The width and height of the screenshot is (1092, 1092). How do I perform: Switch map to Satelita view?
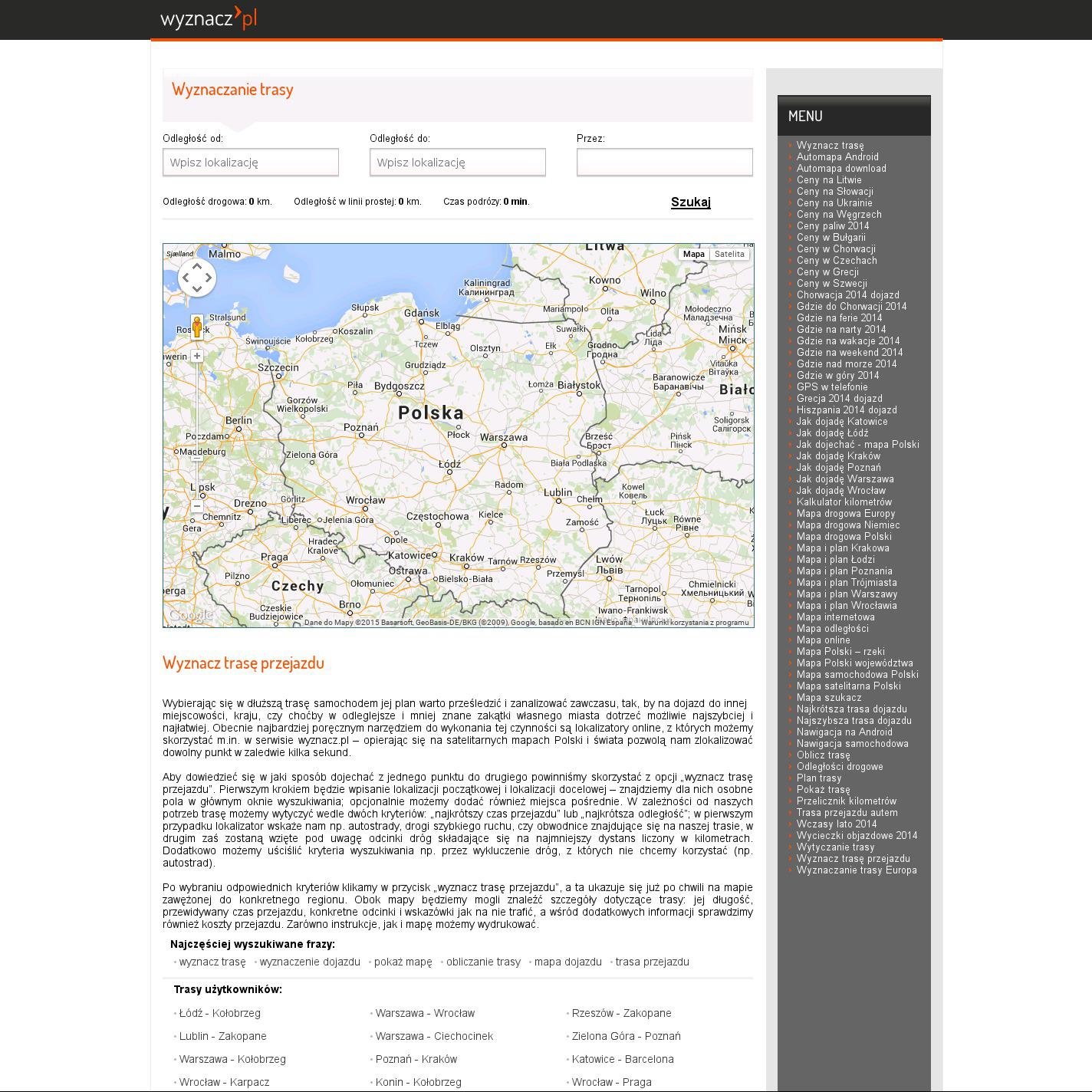pyautogui.click(x=729, y=254)
